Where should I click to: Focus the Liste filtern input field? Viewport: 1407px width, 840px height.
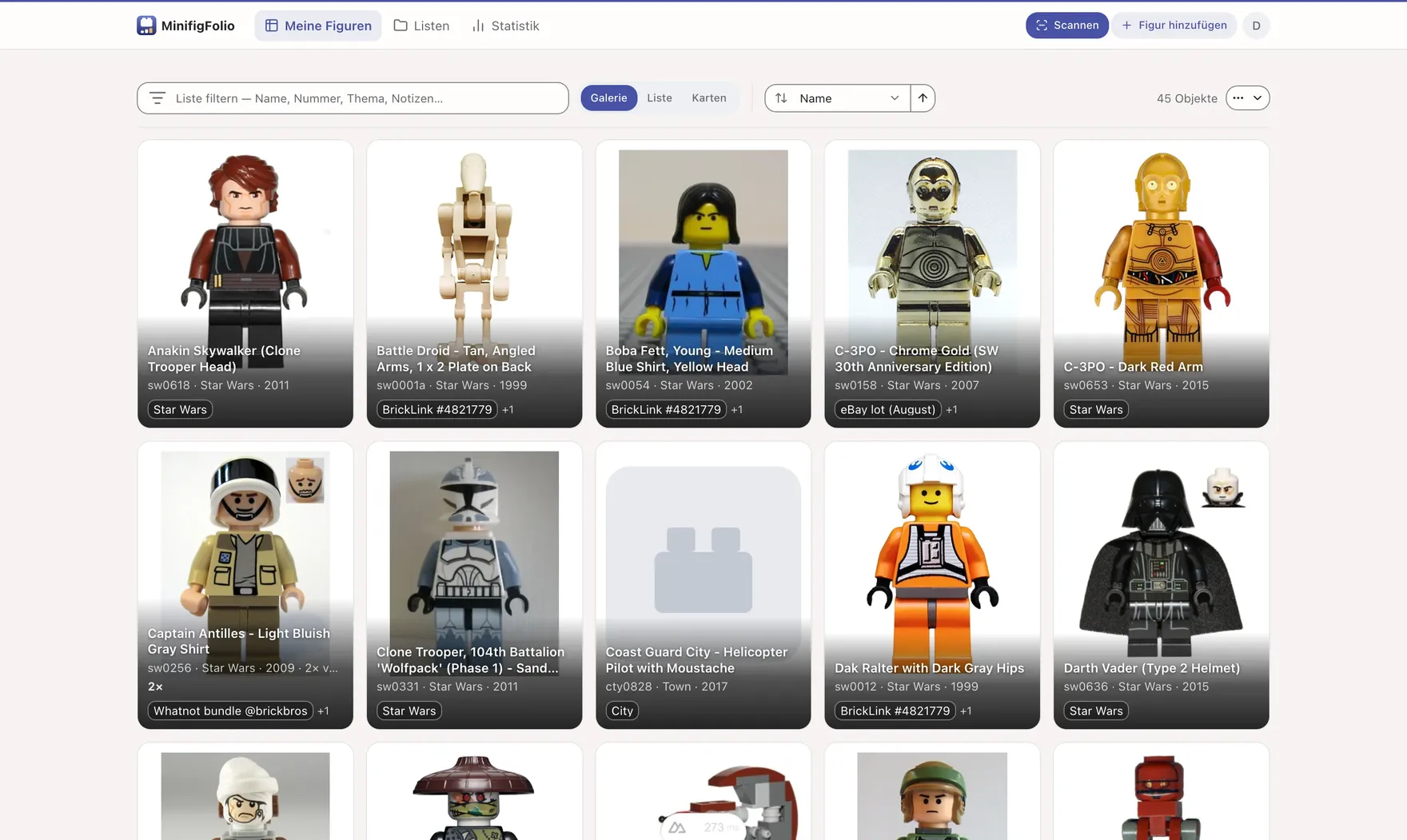tap(353, 98)
